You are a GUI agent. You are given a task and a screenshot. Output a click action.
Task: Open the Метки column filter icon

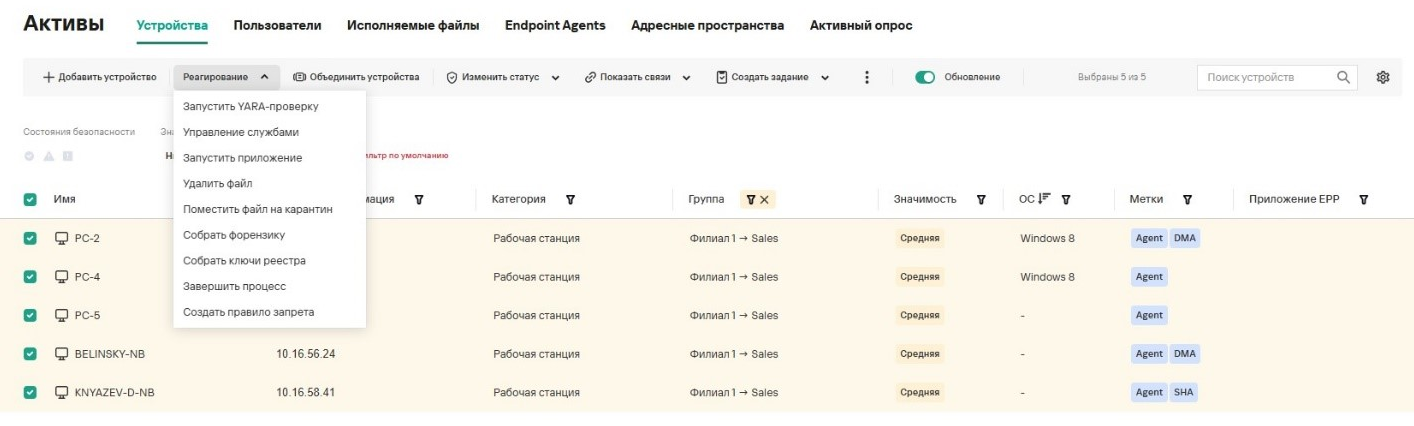(1187, 199)
